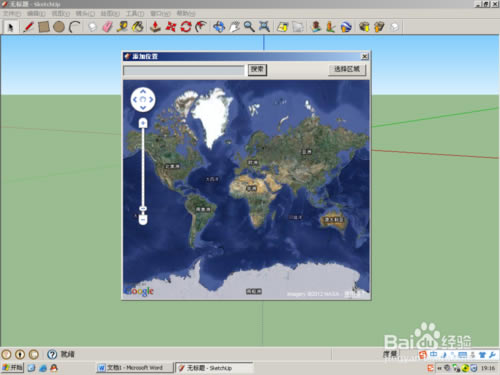This screenshot has width=500, height=375.
Task: Select the pink Eraser tool
Action: coord(107,27)
